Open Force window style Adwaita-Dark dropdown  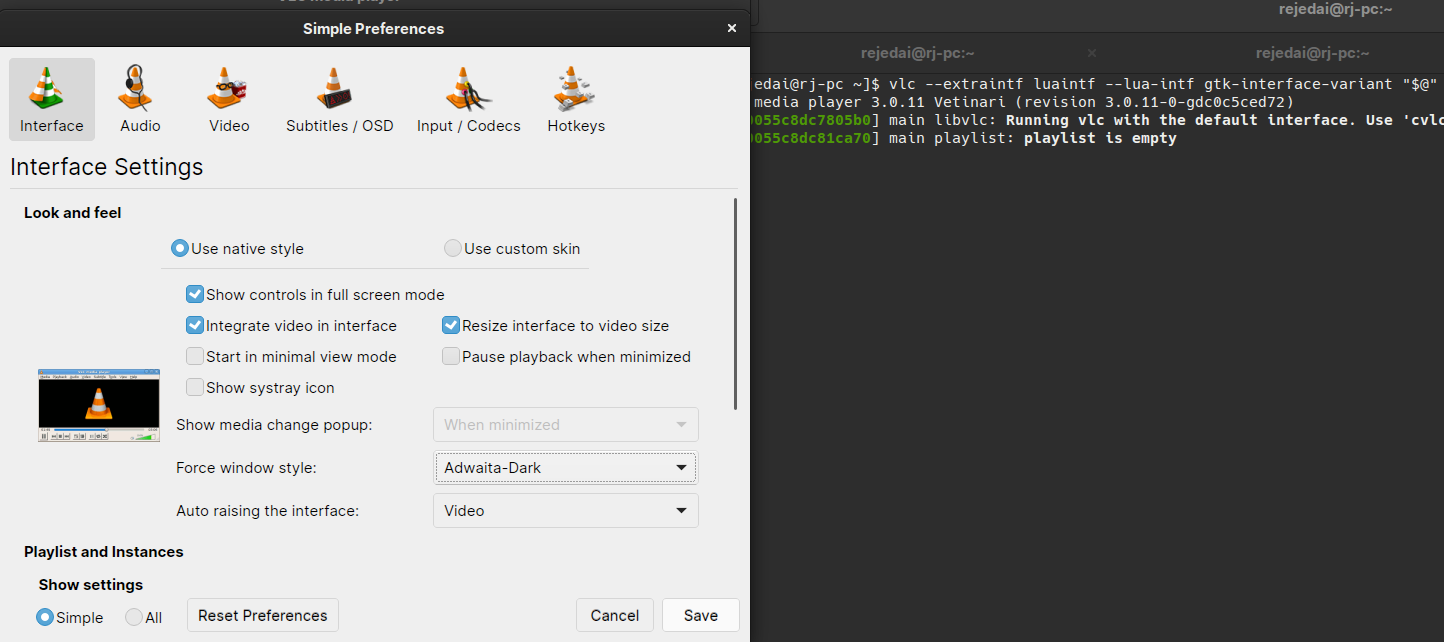[565, 468]
